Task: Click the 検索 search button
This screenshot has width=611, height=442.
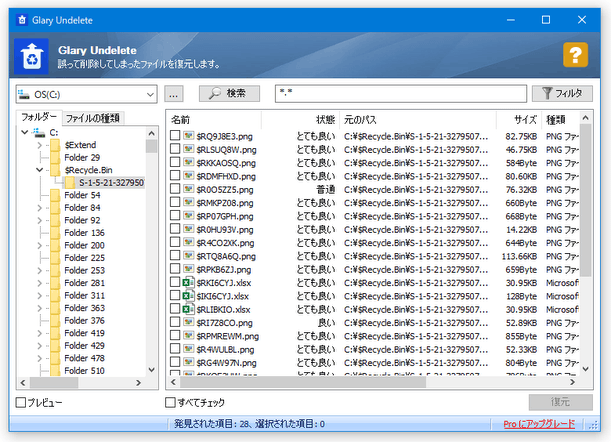Action: point(229,94)
